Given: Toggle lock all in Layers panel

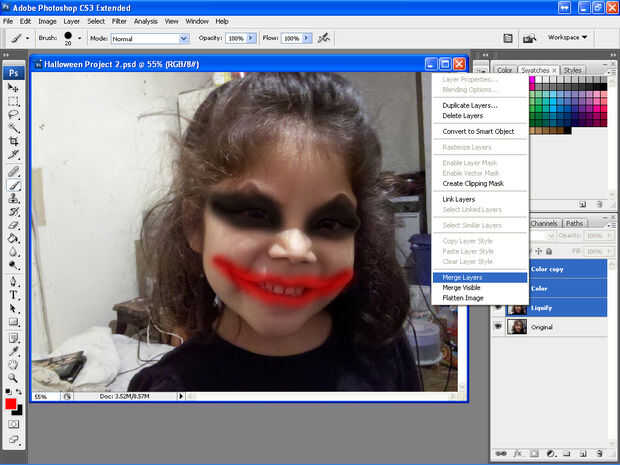Looking at the screenshot, I should pos(549,251).
